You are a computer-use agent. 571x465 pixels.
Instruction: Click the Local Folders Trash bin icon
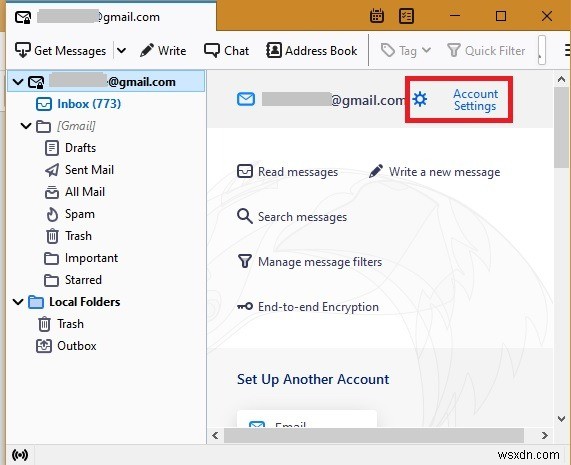click(x=44, y=324)
